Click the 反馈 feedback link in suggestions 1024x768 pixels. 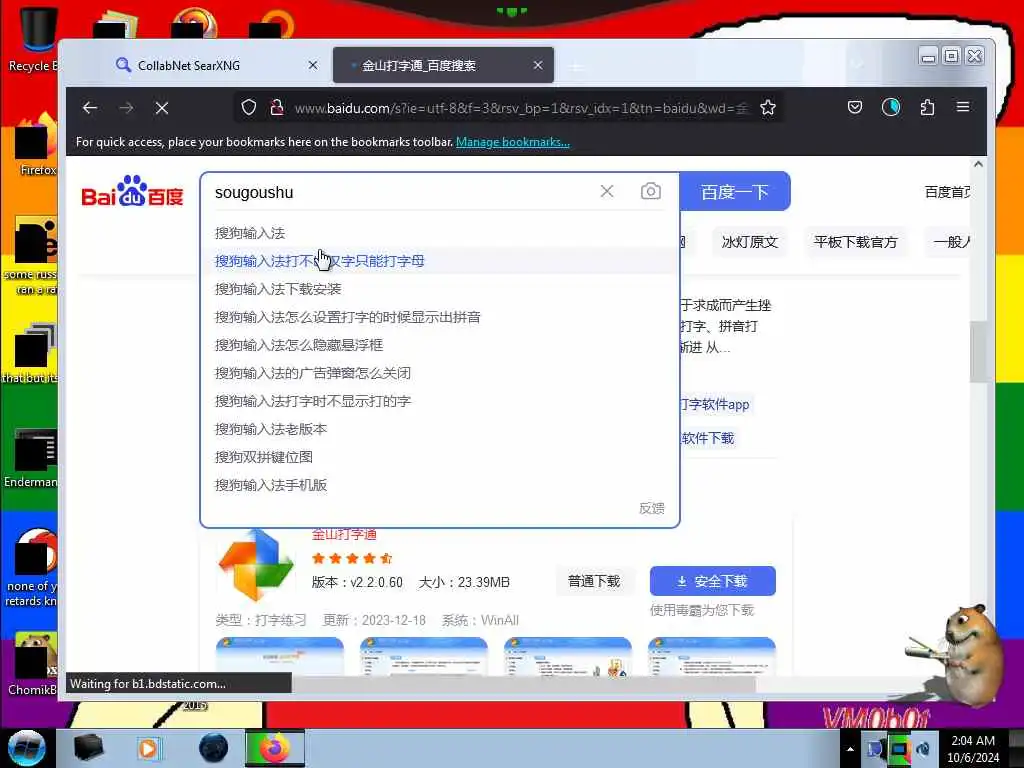tap(651, 508)
